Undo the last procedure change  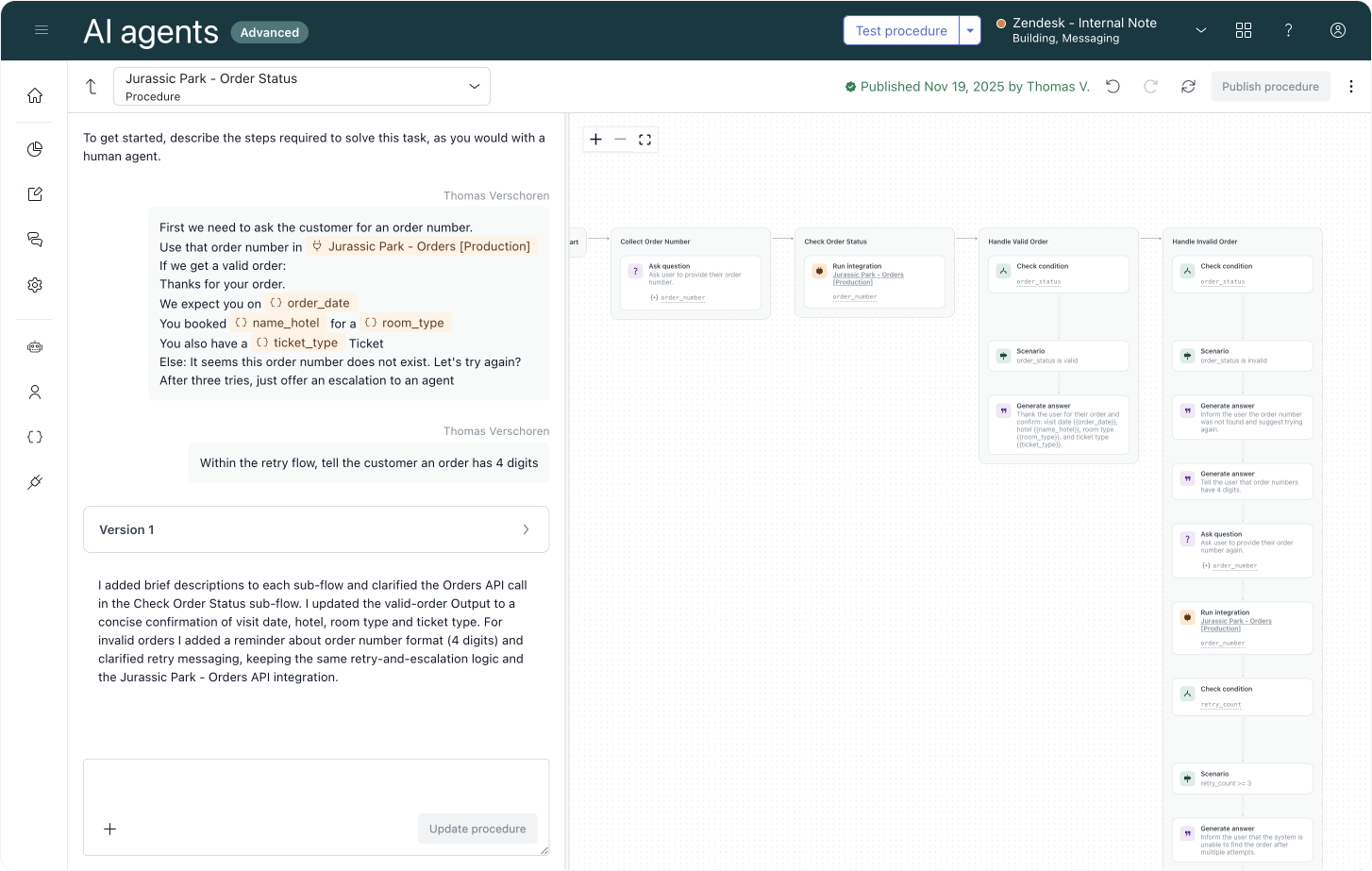[1113, 86]
